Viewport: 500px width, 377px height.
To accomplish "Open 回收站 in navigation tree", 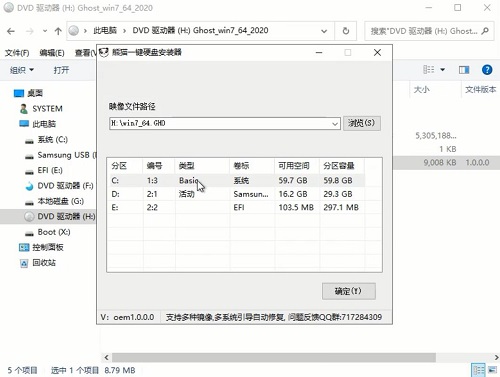I will pos(44,263).
